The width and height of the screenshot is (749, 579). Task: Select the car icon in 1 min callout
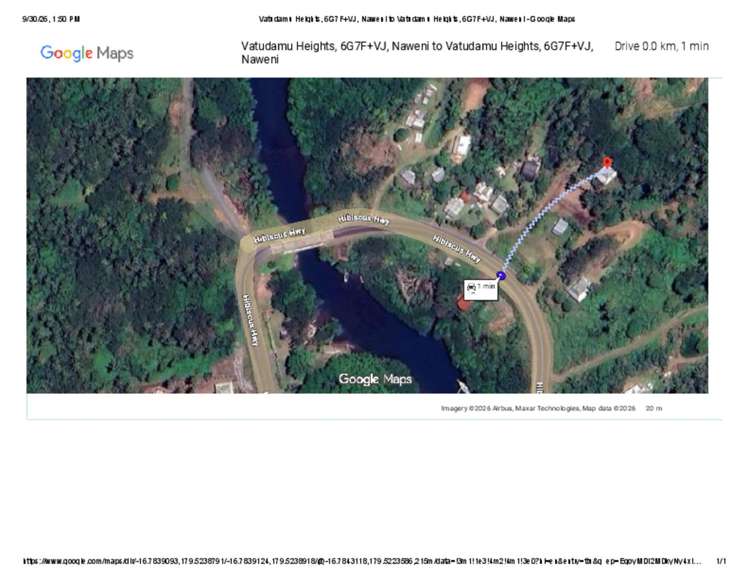tap(471, 288)
